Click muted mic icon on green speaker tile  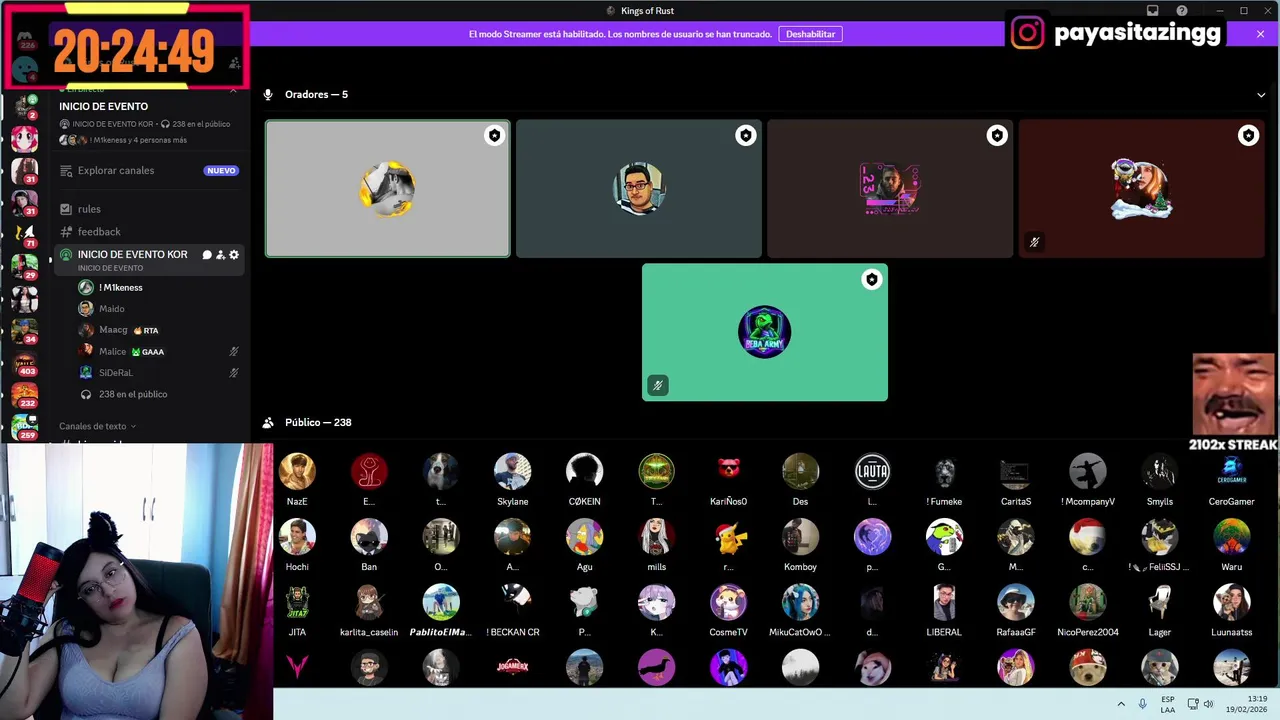(657, 385)
